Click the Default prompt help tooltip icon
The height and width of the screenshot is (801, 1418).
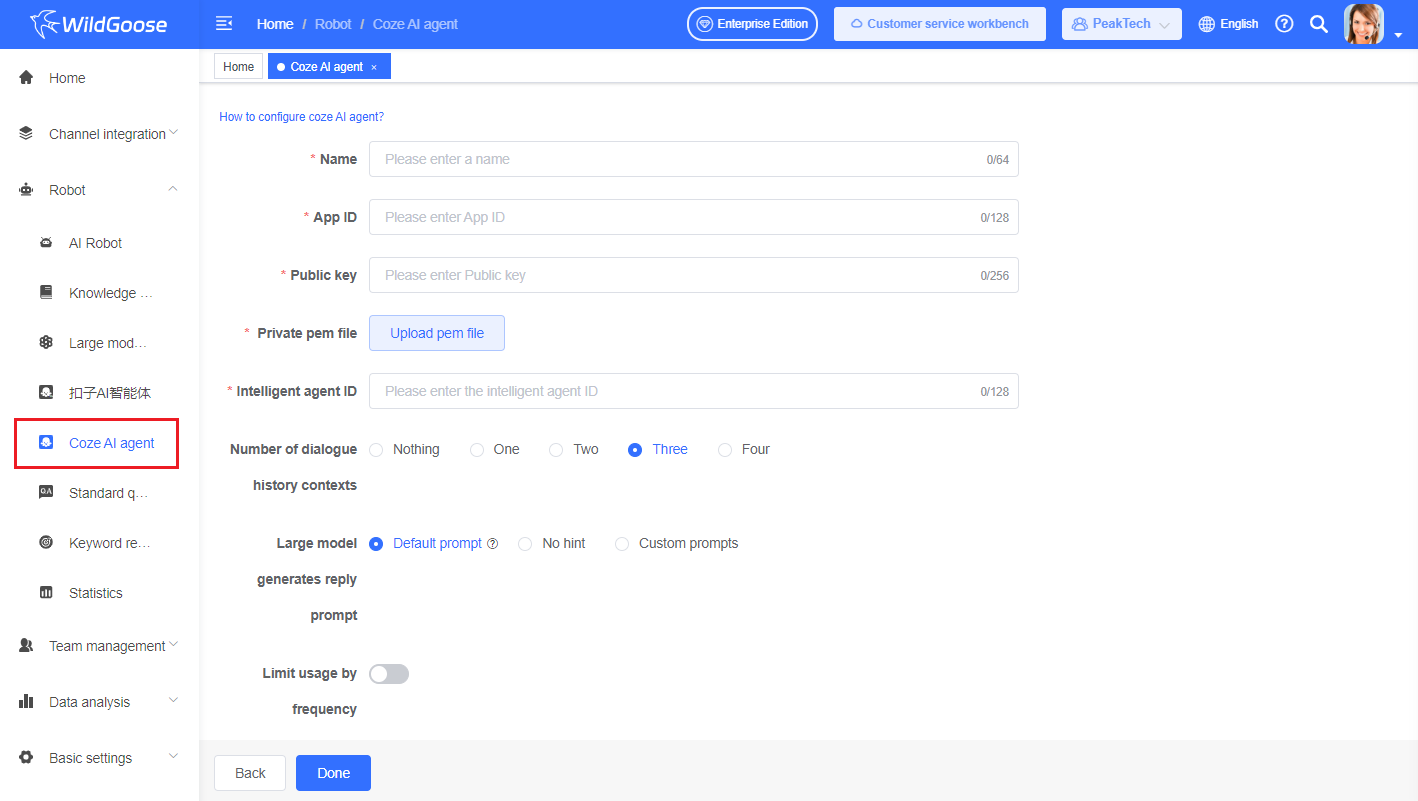tap(492, 544)
